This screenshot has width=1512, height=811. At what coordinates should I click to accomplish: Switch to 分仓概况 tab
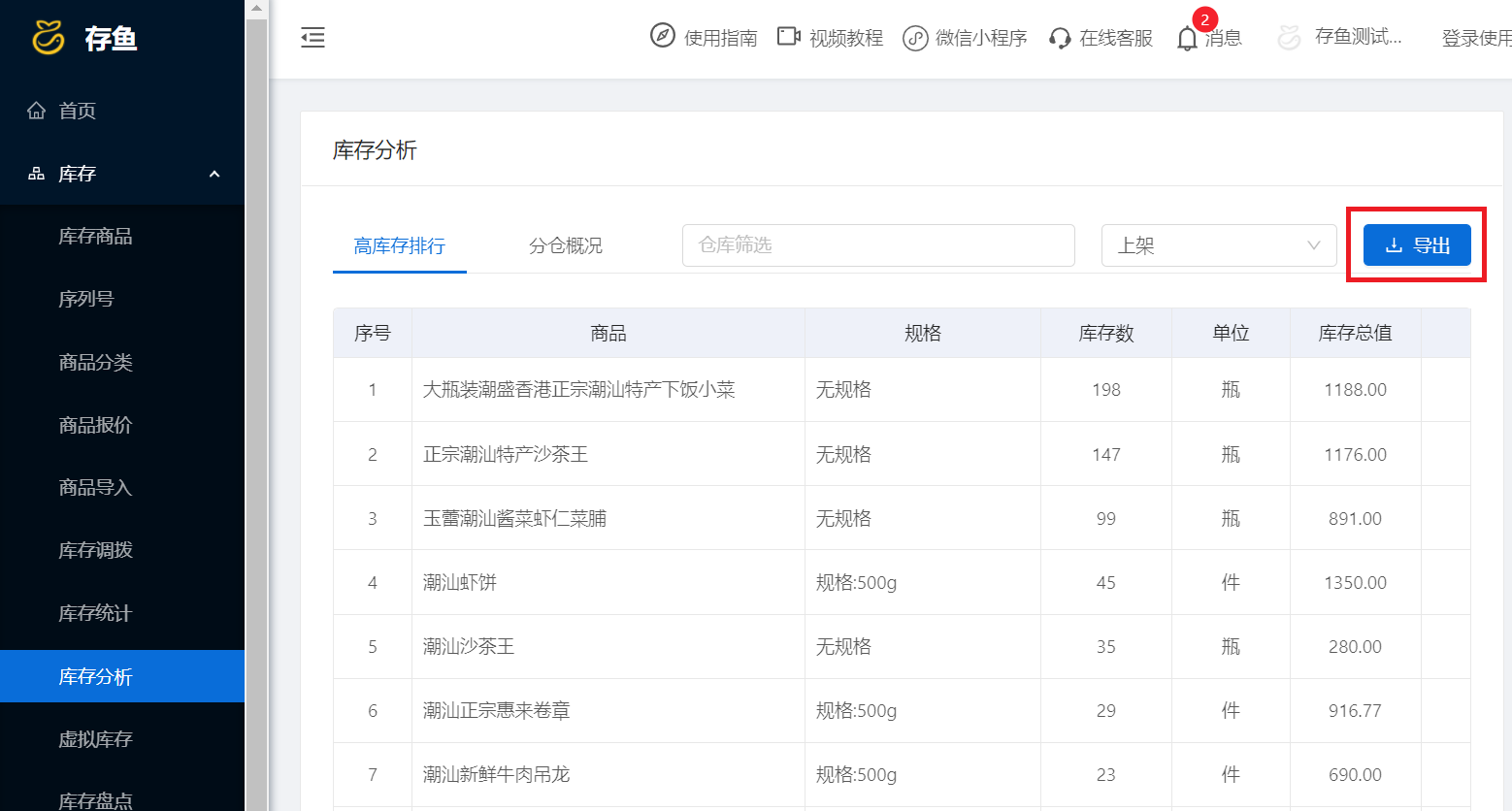[x=566, y=246]
